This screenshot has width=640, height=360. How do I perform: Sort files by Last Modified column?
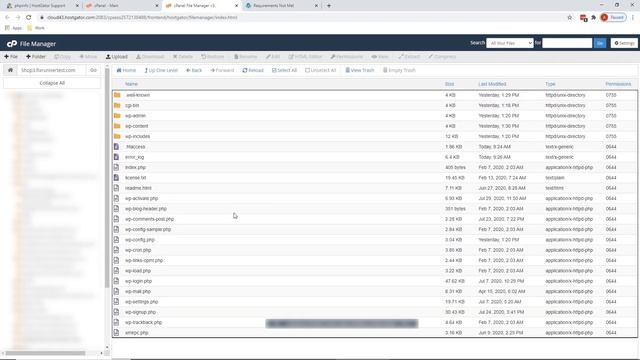tap(492, 84)
